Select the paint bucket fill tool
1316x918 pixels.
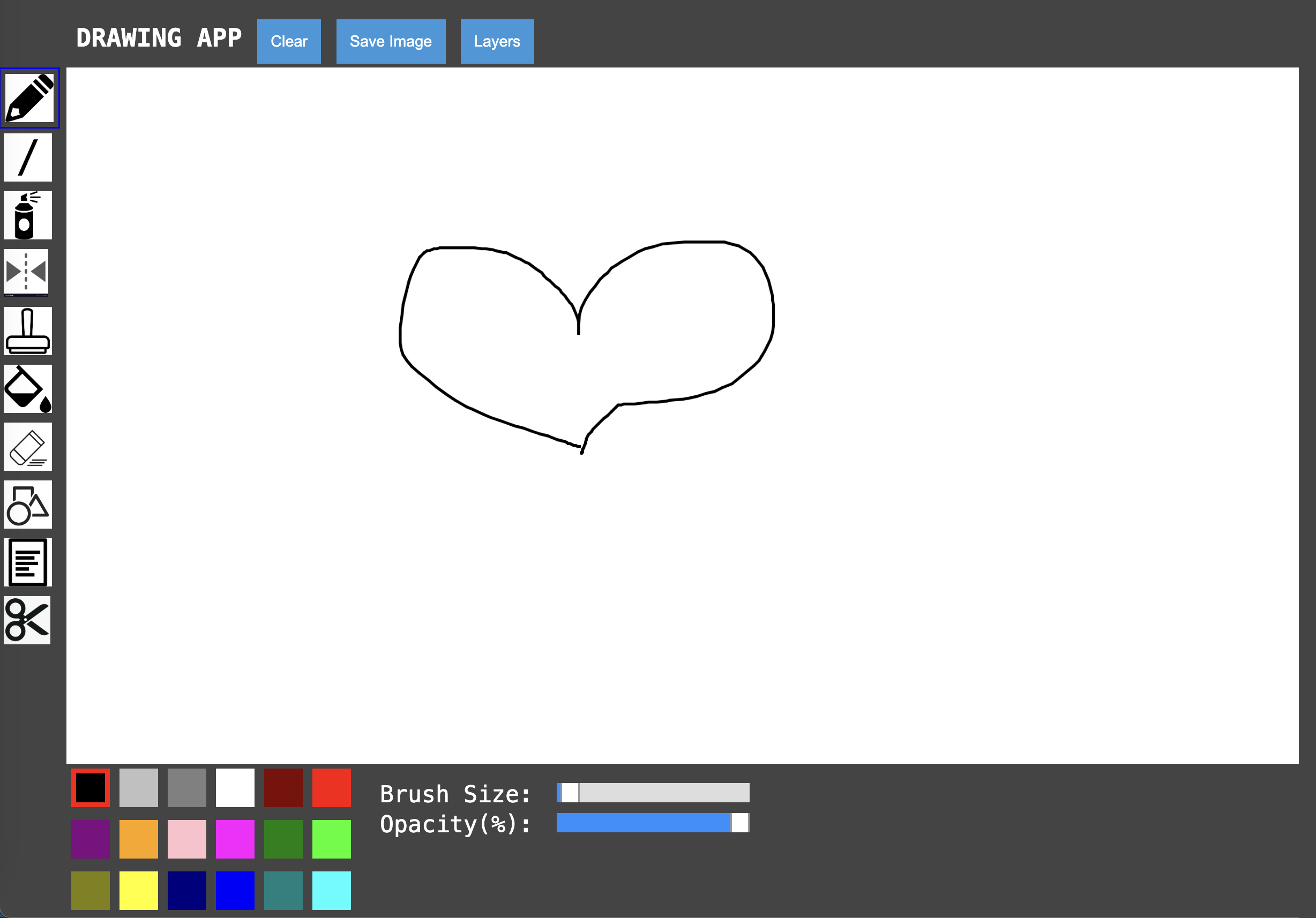(x=27, y=388)
